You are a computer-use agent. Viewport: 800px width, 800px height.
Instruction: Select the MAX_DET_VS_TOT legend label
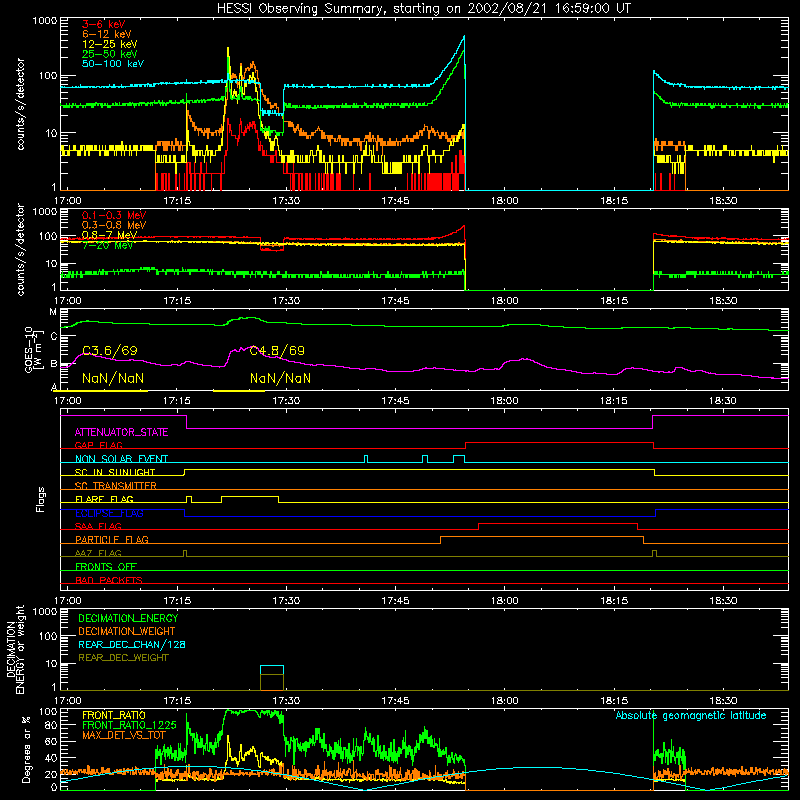click(124, 735)
